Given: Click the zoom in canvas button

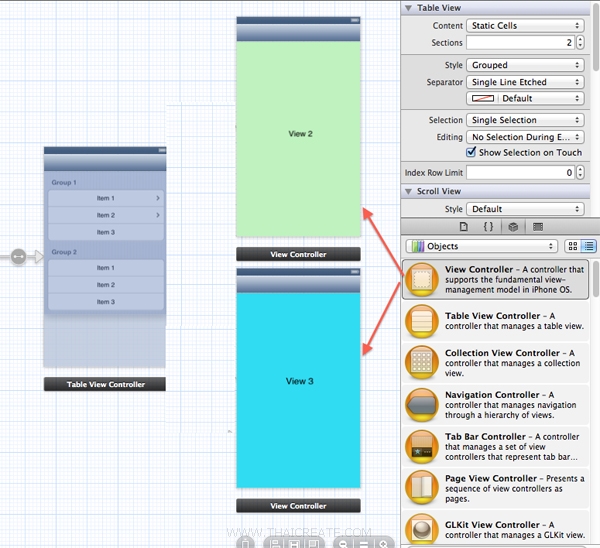Looking at the screenshot, I should coord(383,543).
